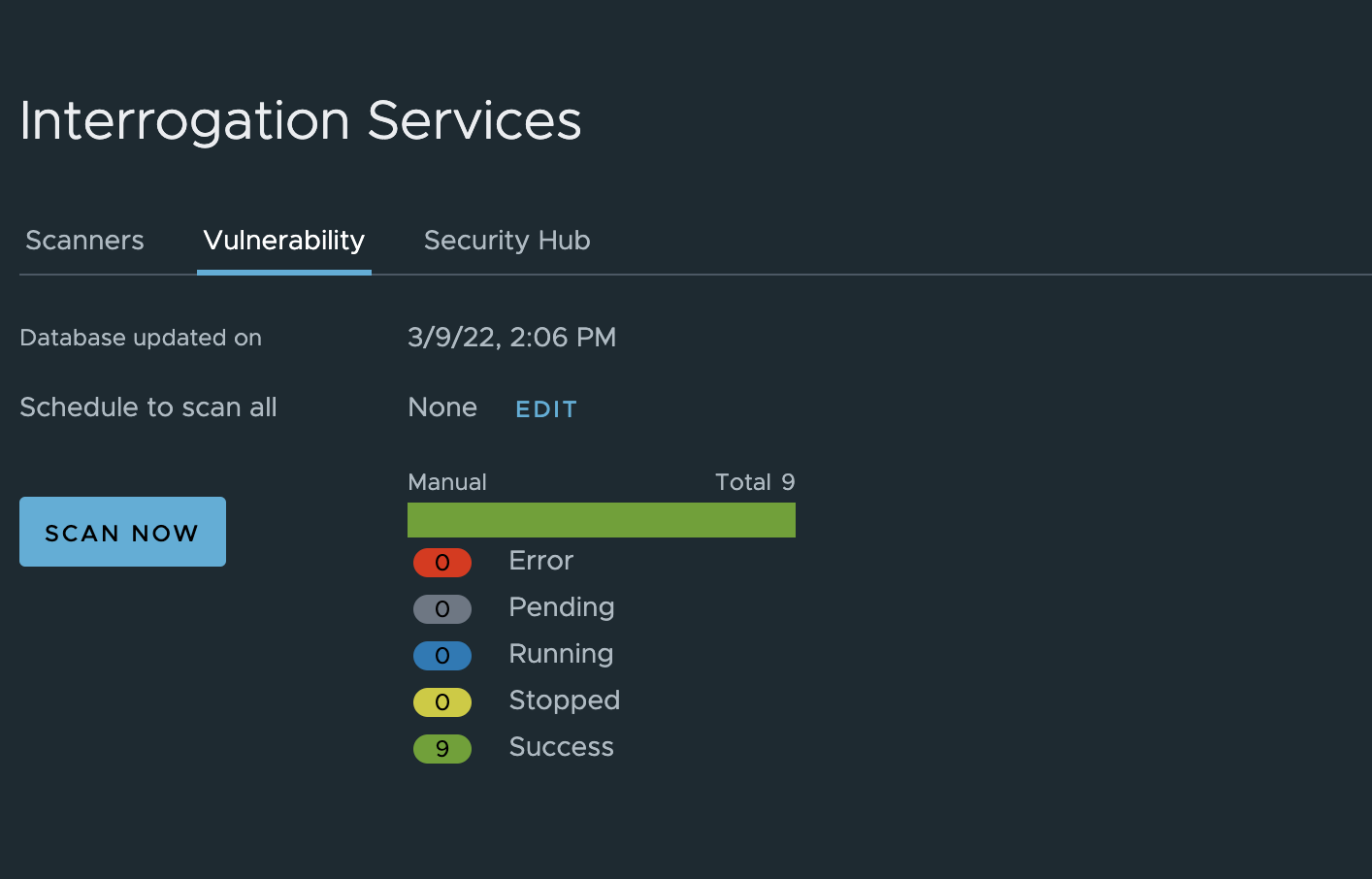This screenshot has width=1372, height=879.
Task: Click the gray Pending status badge
Action: (442, 609)
